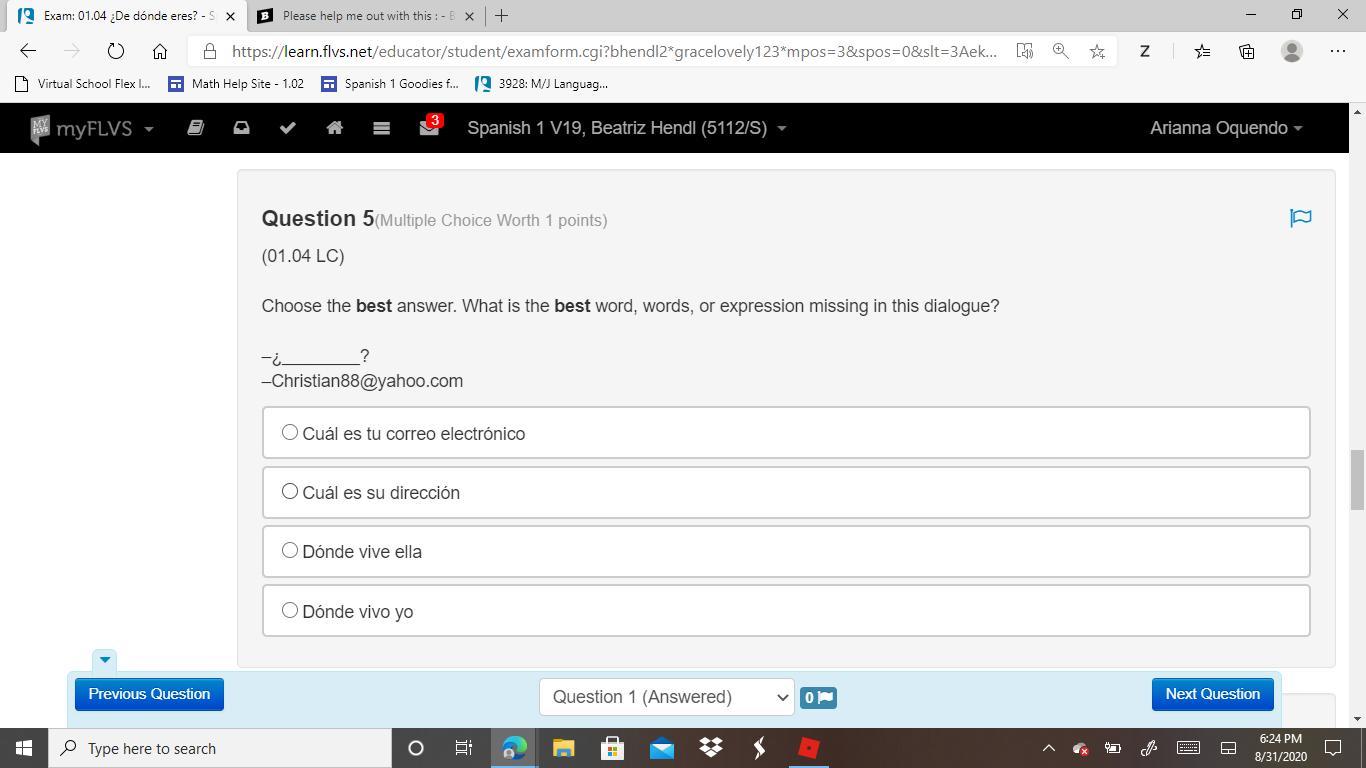The width and height of the screenshot is (1366, 768).
Task: Select 'Cuál es su dirección' answer
Action: pyautogui.click(x=786, y=492)
